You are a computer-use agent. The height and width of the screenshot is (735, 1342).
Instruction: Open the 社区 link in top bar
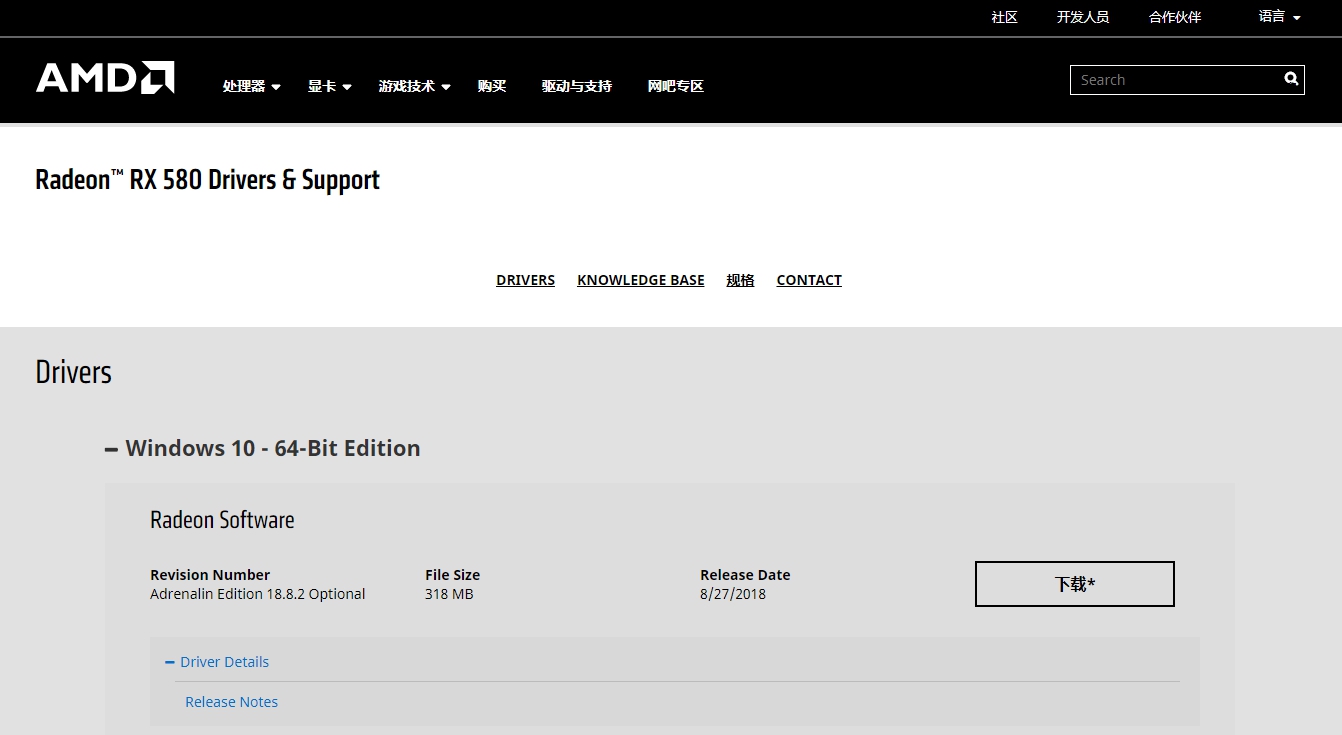(x=1004, y=17)
